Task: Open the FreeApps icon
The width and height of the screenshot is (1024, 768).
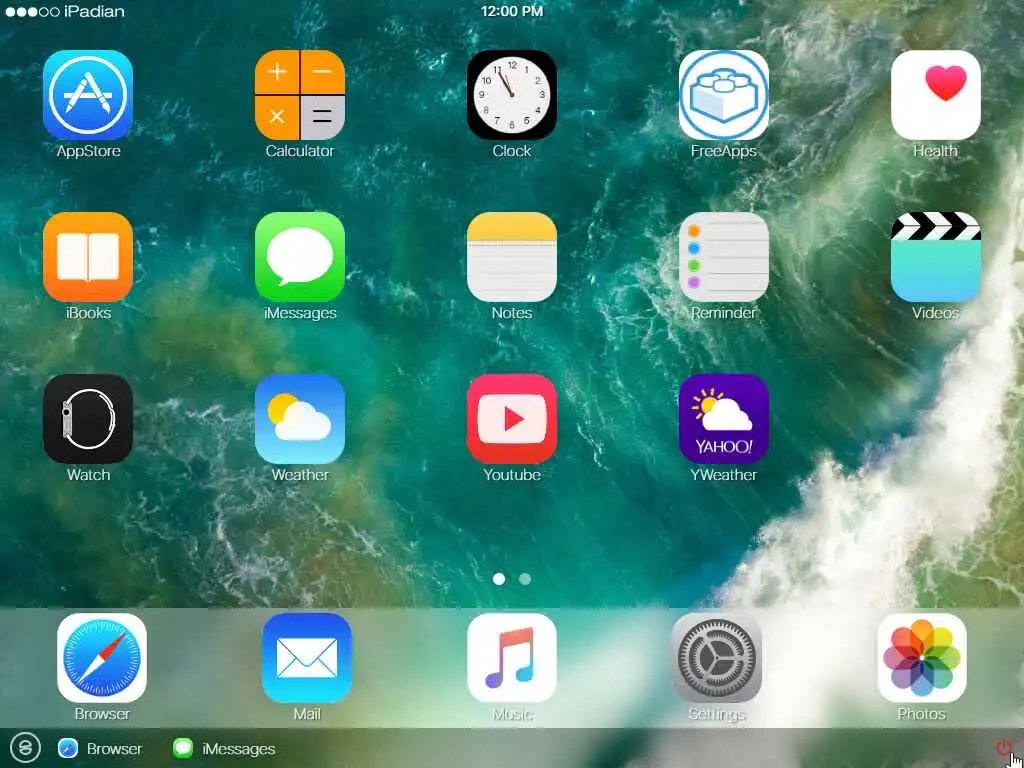Action: pyautogui.click(x=724, y=95)
